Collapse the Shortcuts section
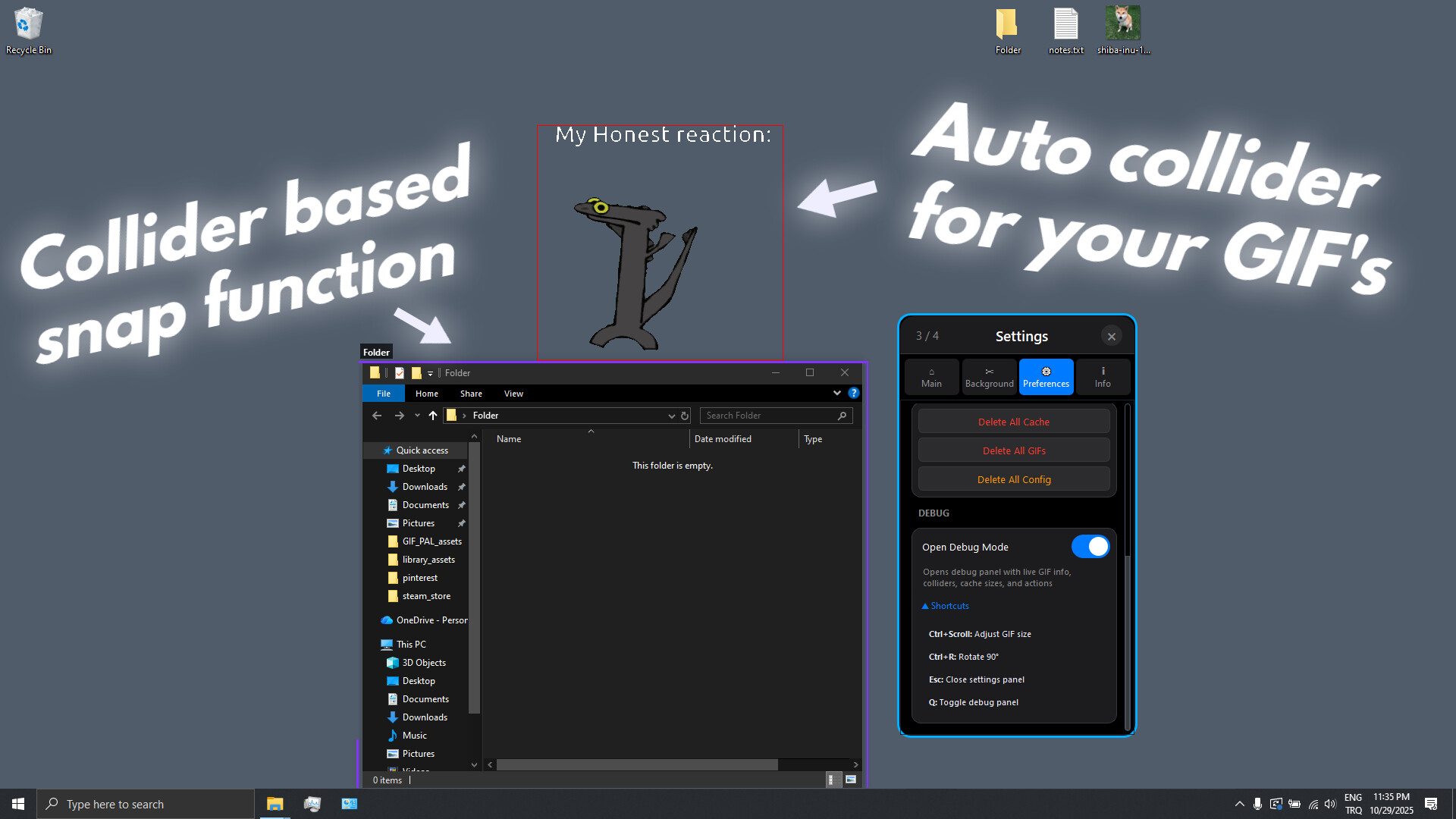The image size is (1456, 819). click(945, 605)
